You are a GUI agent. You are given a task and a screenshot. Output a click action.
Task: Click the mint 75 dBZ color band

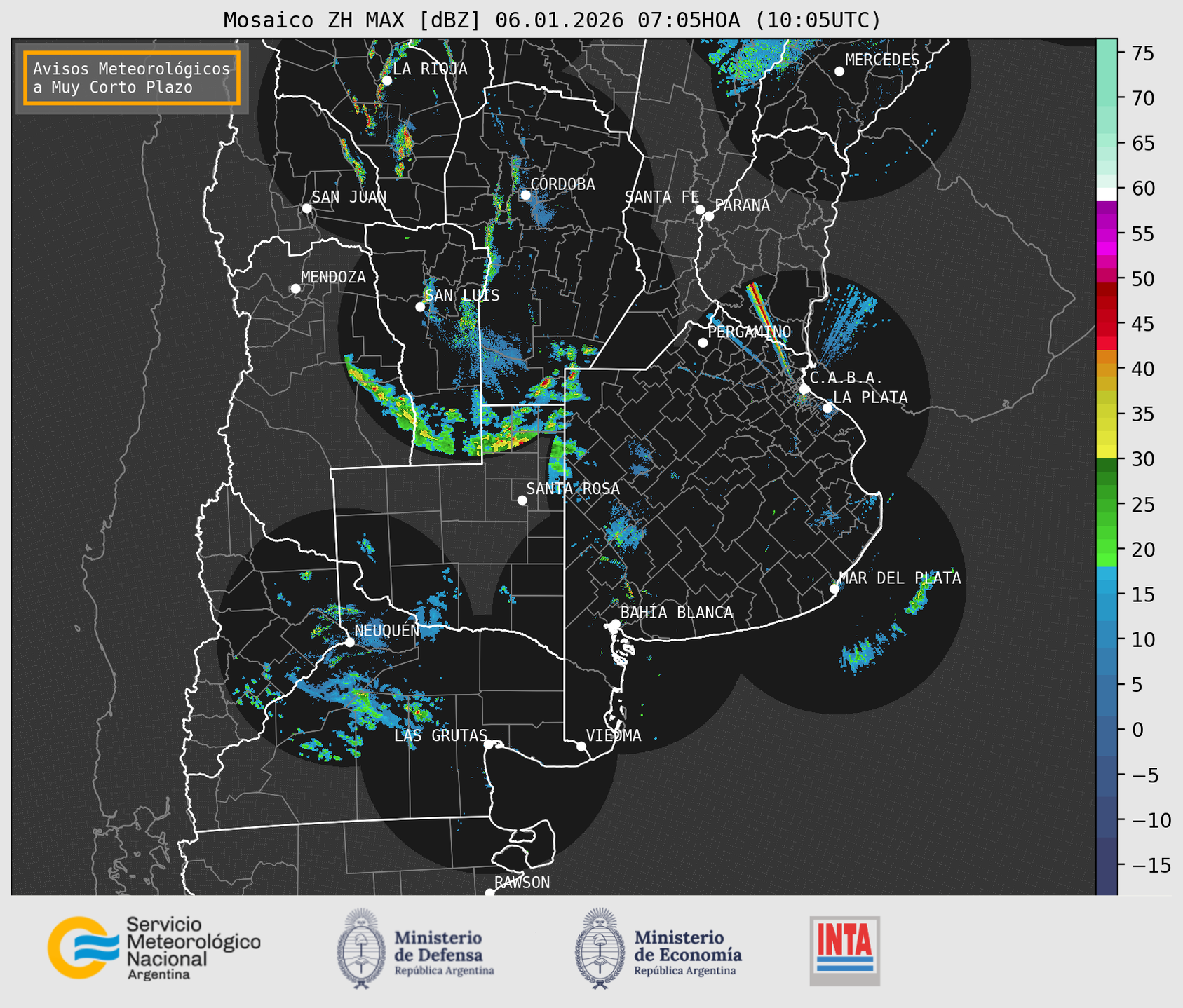tap(1107, 53)
